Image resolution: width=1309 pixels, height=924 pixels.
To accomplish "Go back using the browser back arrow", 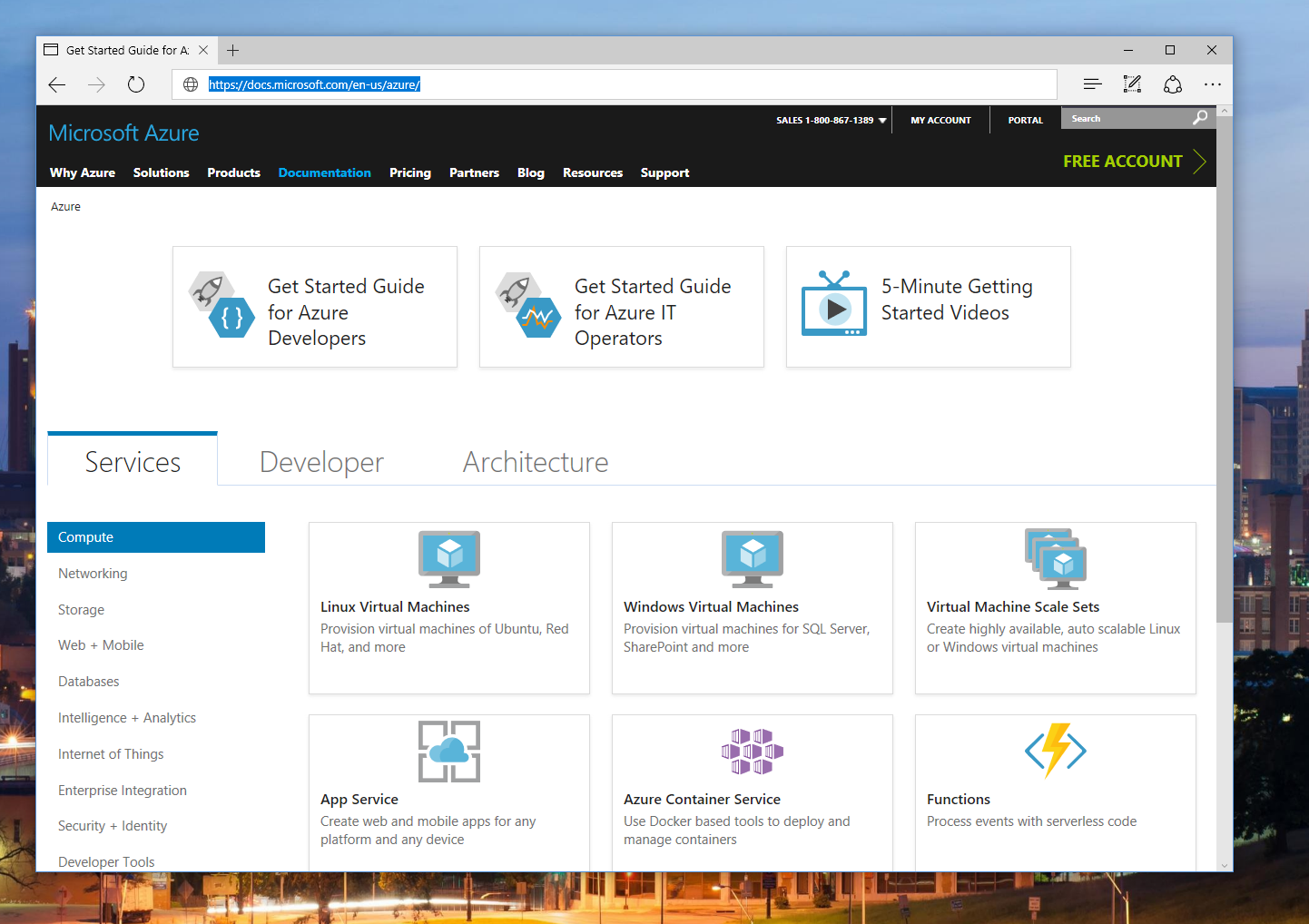I will 57,84.
